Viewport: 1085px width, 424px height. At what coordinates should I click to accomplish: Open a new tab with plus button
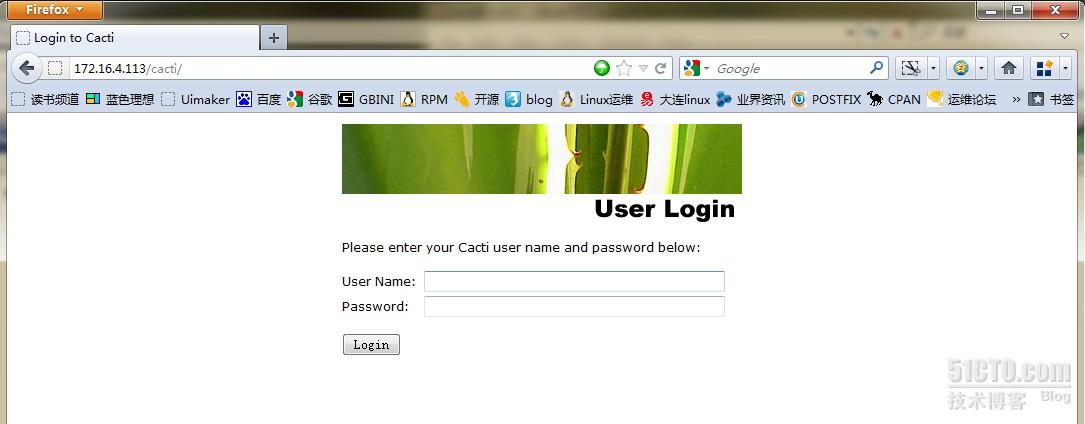[x=273, y=38]
